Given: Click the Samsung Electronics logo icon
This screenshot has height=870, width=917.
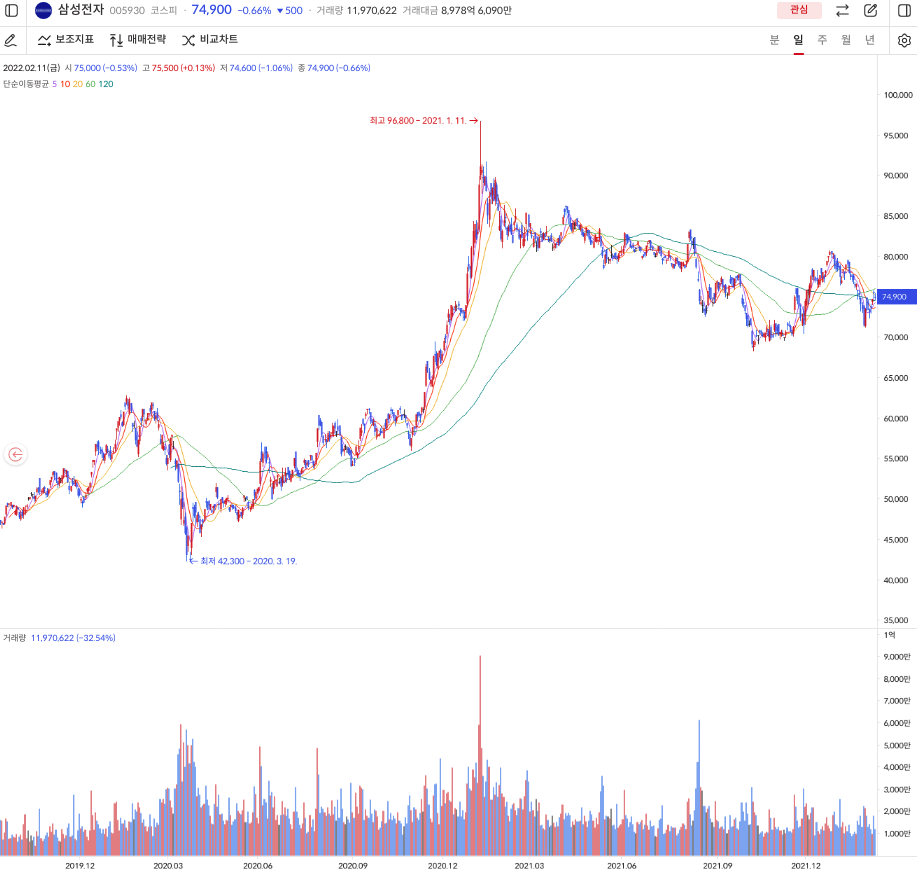Looking at the screenshot, I should tap(43, 11).
